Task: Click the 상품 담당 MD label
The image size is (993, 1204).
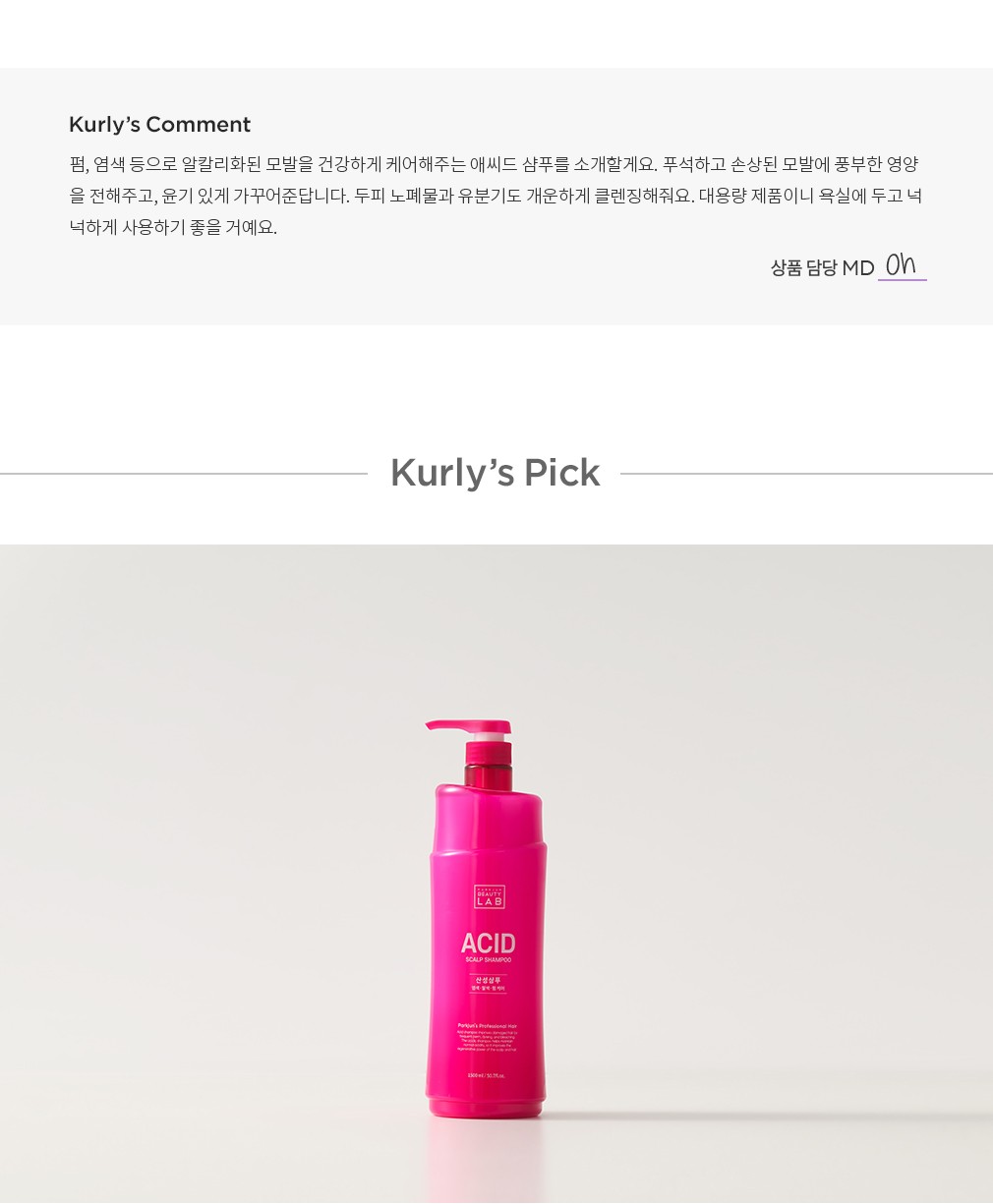Action: click(x=822, y=268)
